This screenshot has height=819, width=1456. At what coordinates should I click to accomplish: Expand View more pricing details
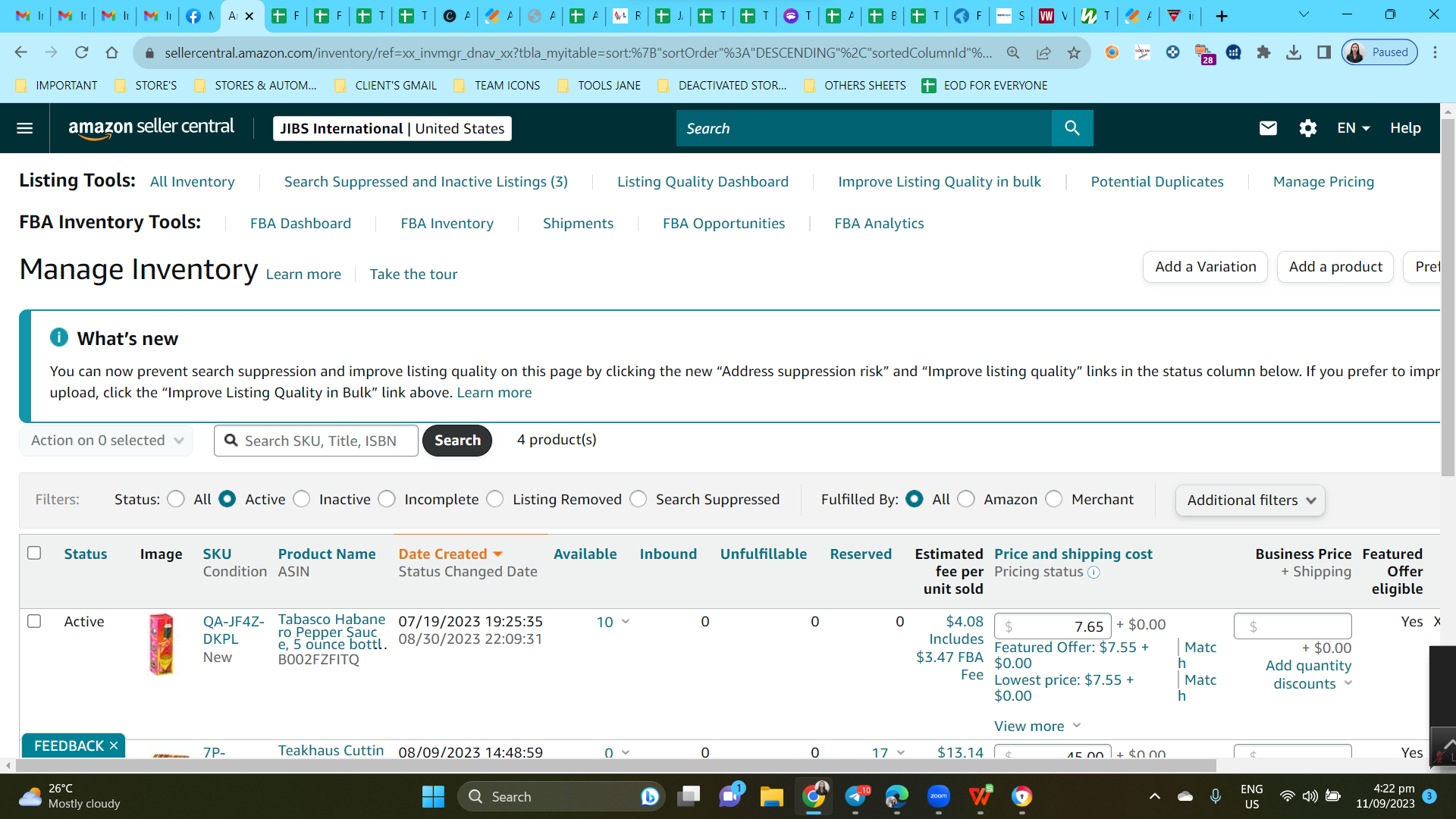1037,726
